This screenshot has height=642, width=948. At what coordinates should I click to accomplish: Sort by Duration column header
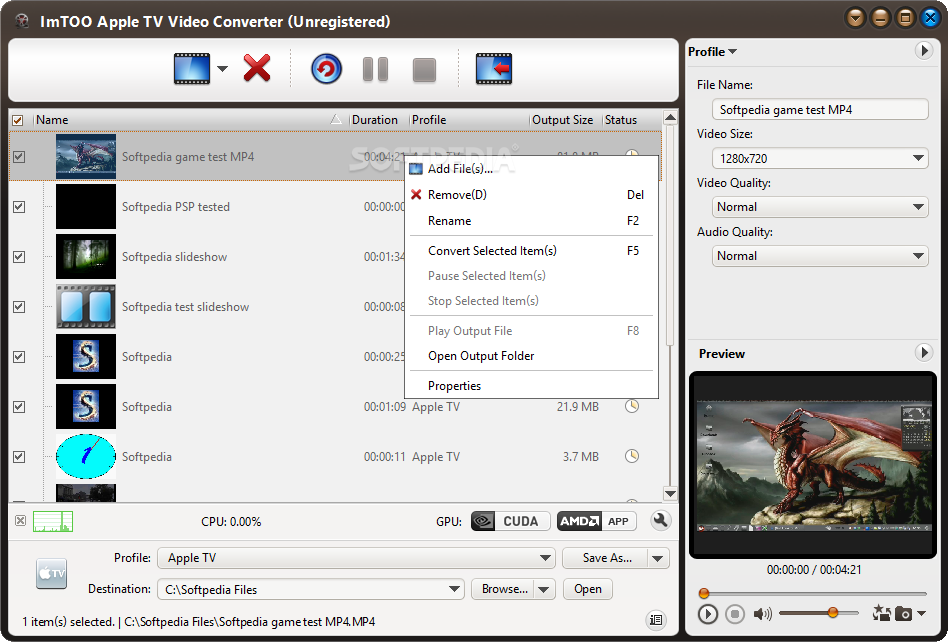pyautogui.click(x=378, y=120)
